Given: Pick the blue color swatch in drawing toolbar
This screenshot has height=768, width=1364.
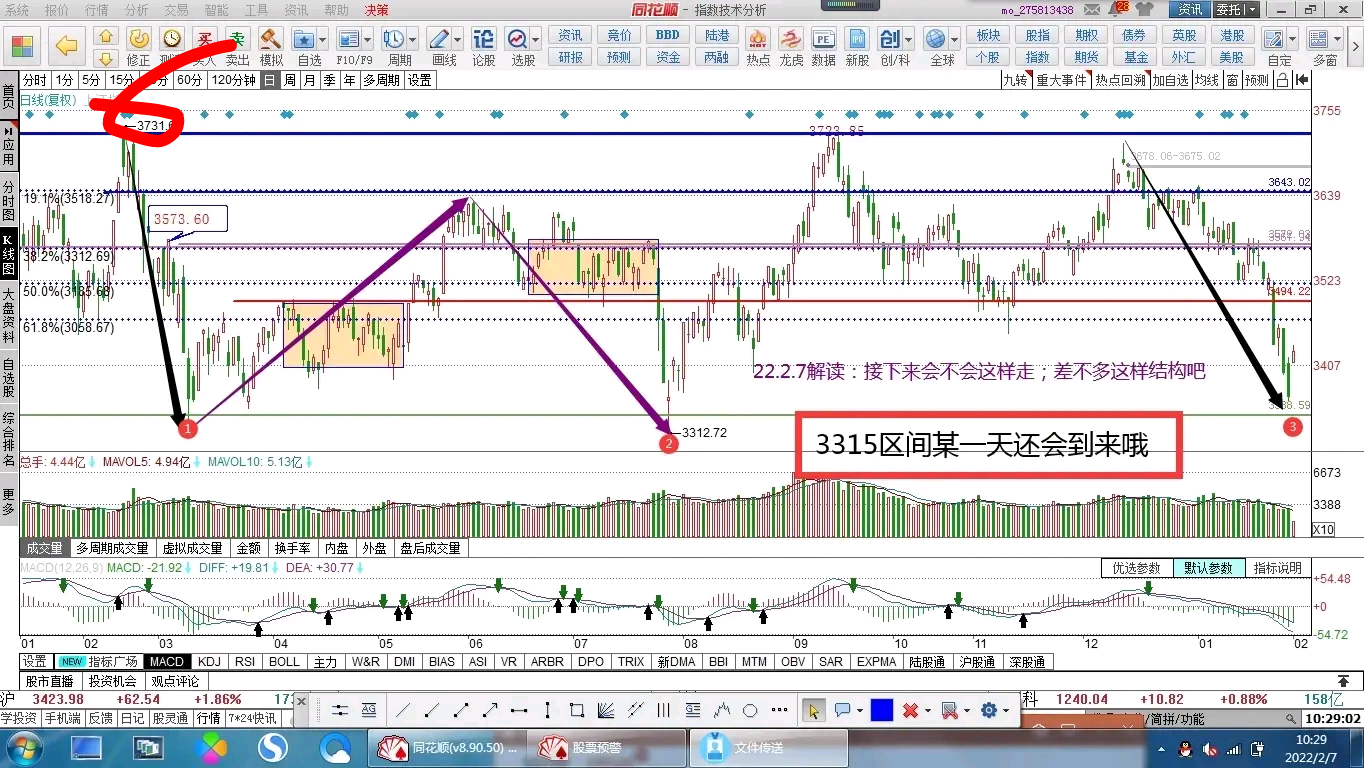Looking at the screenshot, I should [881, 710].
